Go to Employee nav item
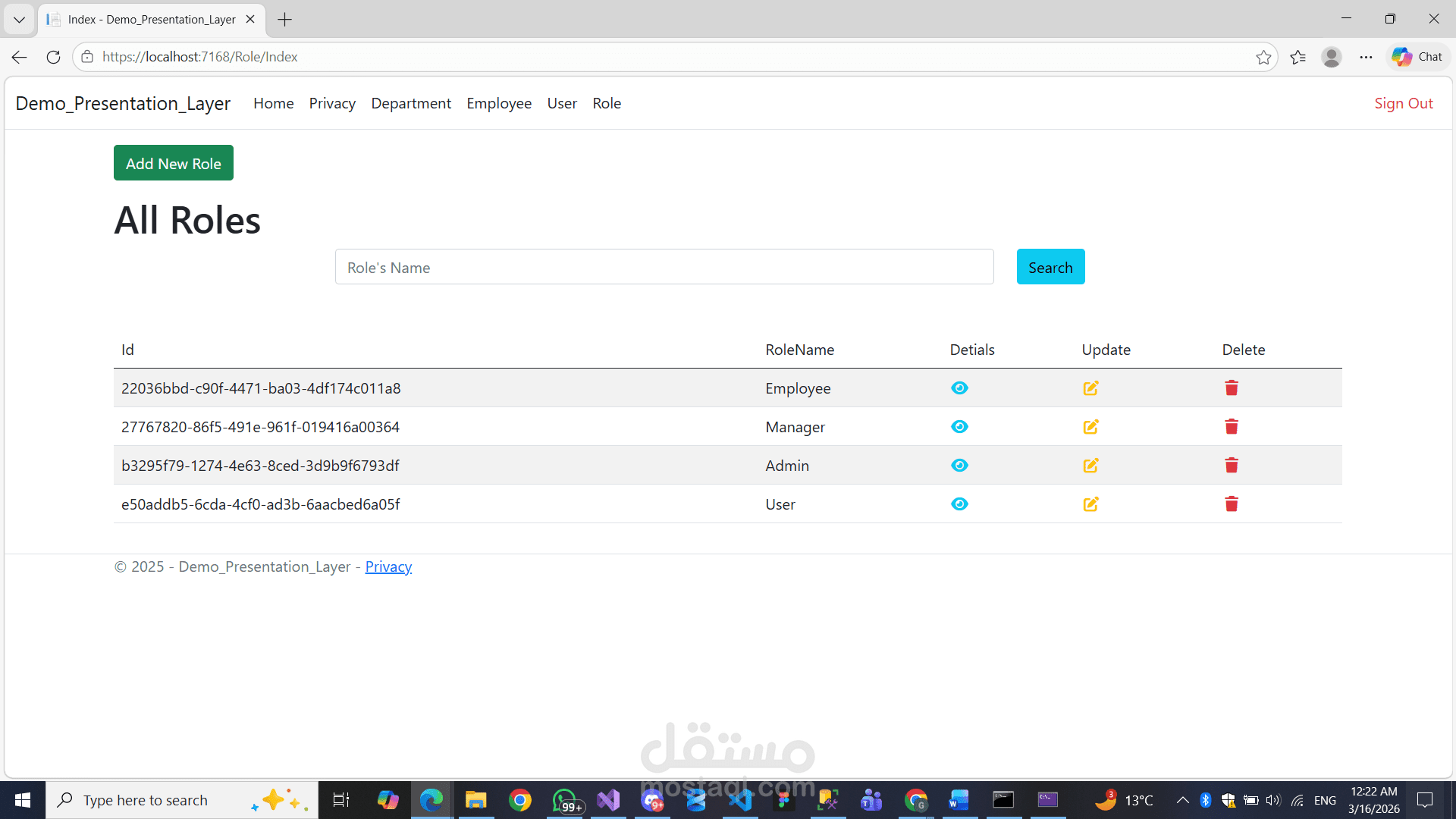The height and width of the screenshot is (819, 1456). pyautogui.click(x=498, y=103)
